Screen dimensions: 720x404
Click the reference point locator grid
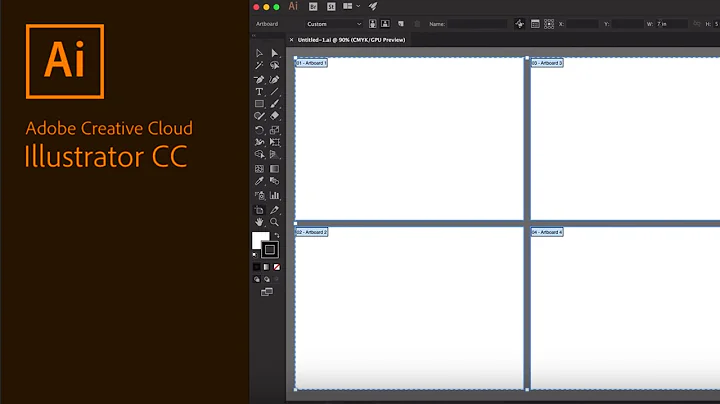coord(549,24)
